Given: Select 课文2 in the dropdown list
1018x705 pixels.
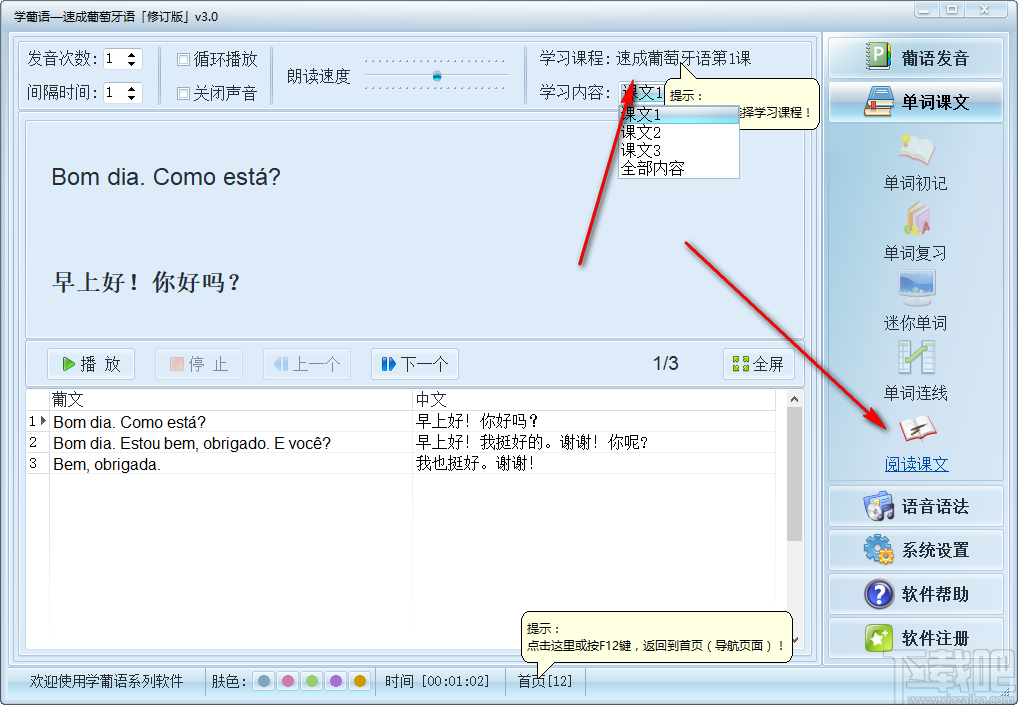Looking at the screenshot, I should tap(678, 132).
